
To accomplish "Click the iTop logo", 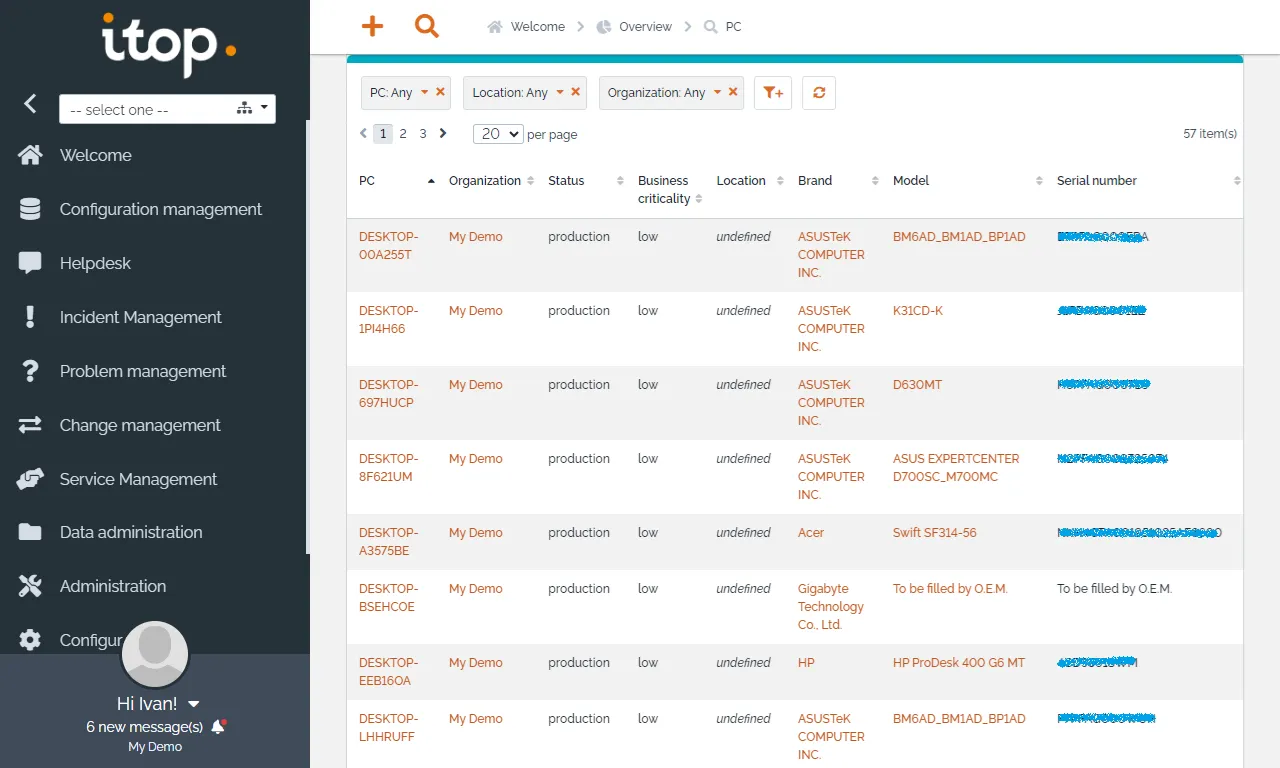I will pos(168,45).
